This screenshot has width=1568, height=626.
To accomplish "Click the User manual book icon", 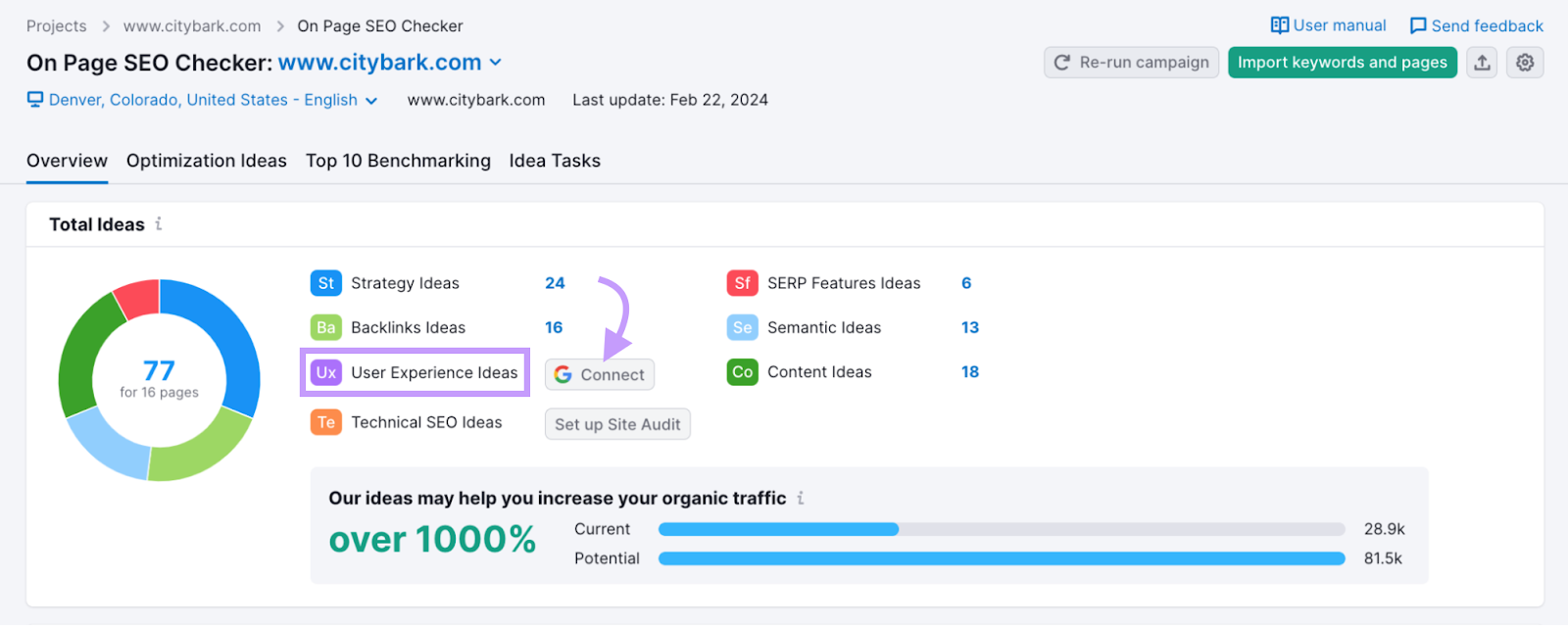I will [x=1280, y=25].
